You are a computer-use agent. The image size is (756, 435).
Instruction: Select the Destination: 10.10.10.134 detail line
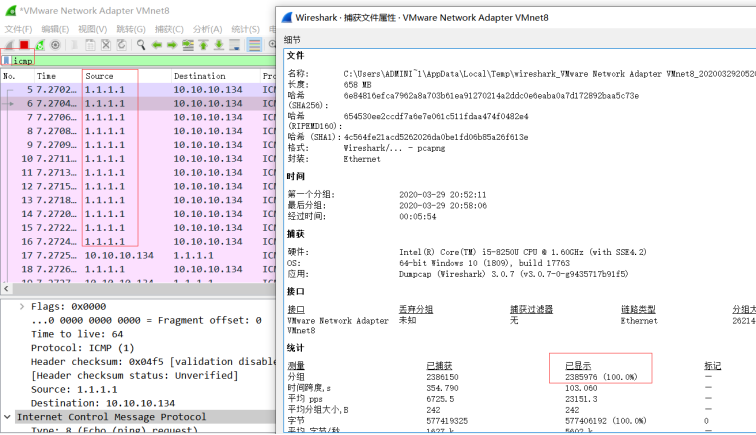pyautogui.click(x=103, y=403)
